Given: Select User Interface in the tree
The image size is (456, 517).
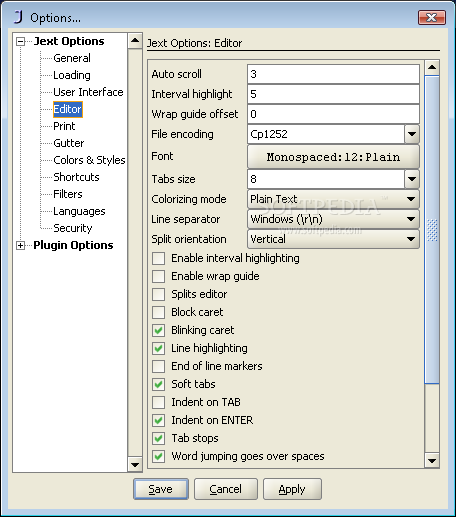Looking at the screenshot, I should [x=88, y=92].
